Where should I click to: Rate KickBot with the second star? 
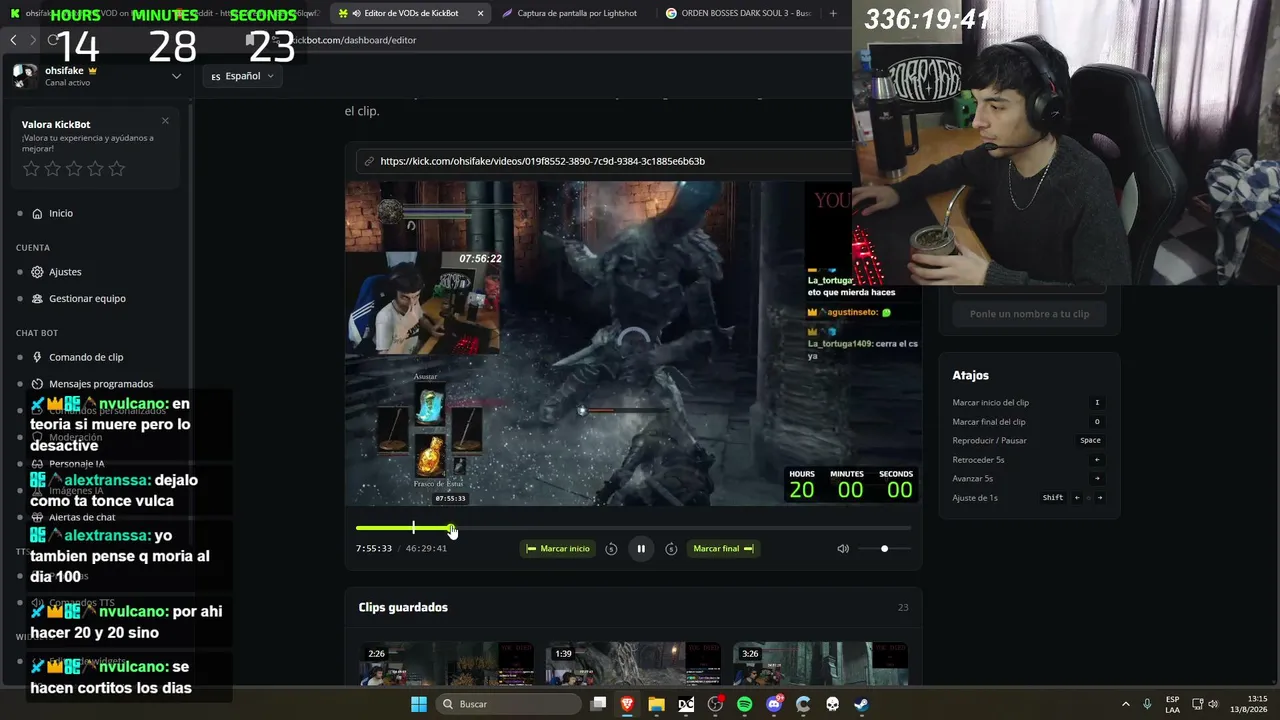pos(53,169)
